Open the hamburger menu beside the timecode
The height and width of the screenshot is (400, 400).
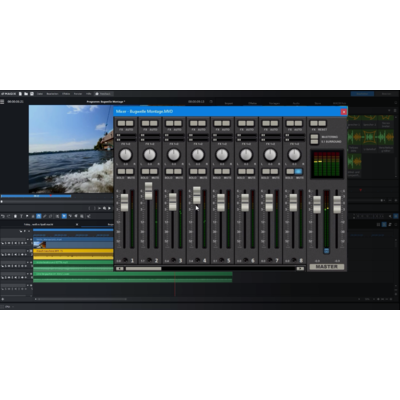[x=2, y=101]
